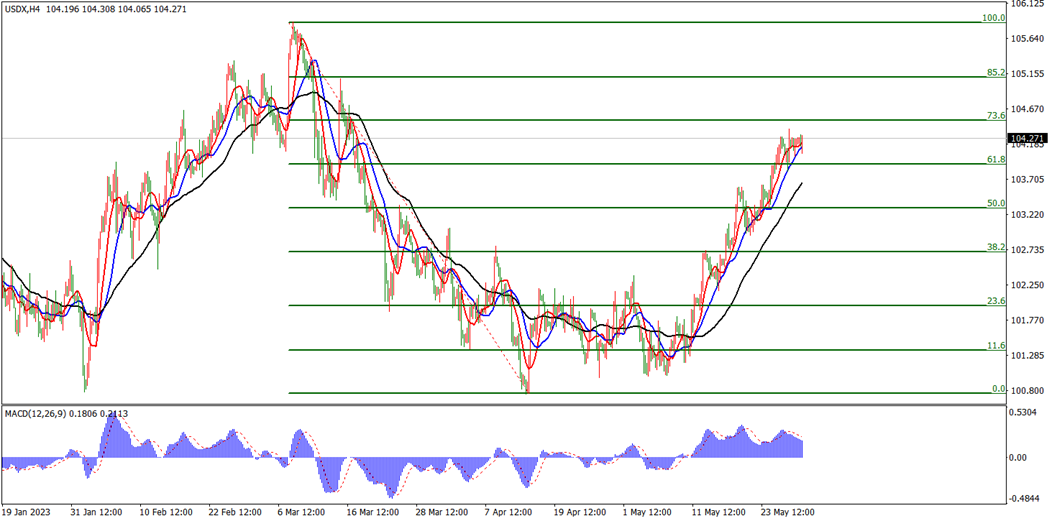Click the -0.4844 MACD scale value
1052x521 pixels.
pos(1025,499)
